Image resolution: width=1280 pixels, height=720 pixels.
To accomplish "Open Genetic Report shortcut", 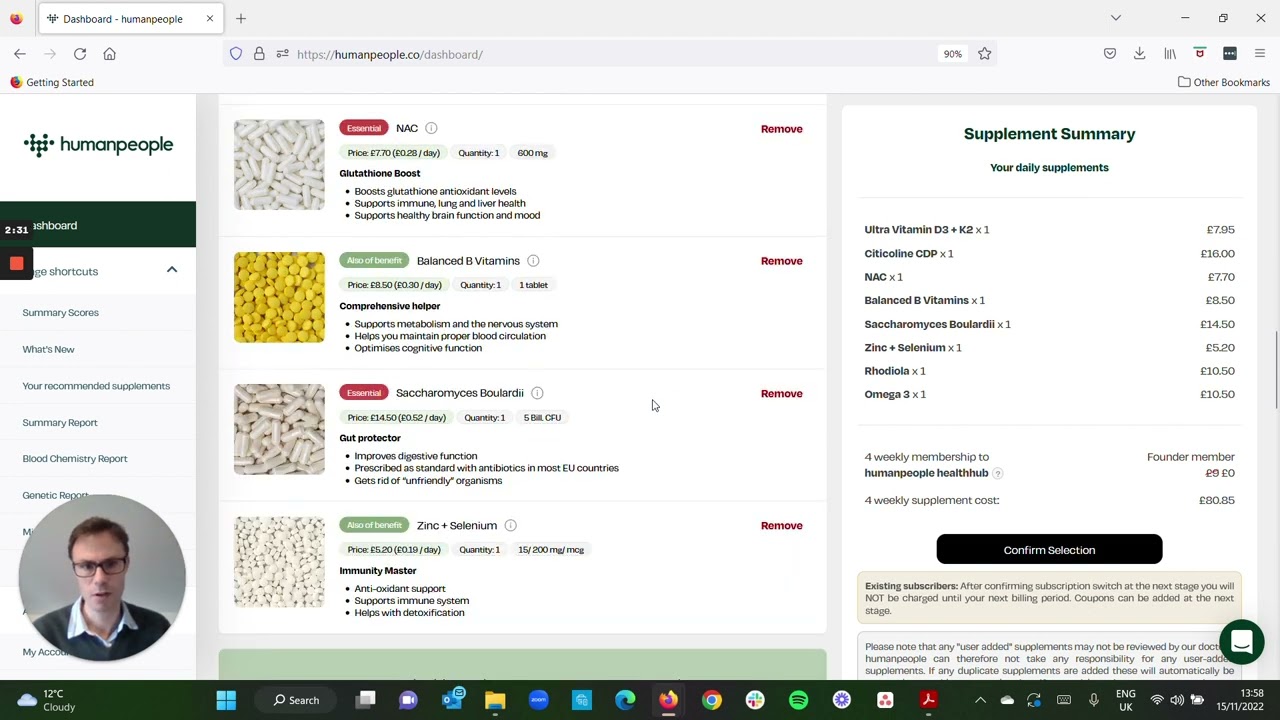I will point(55,495).
